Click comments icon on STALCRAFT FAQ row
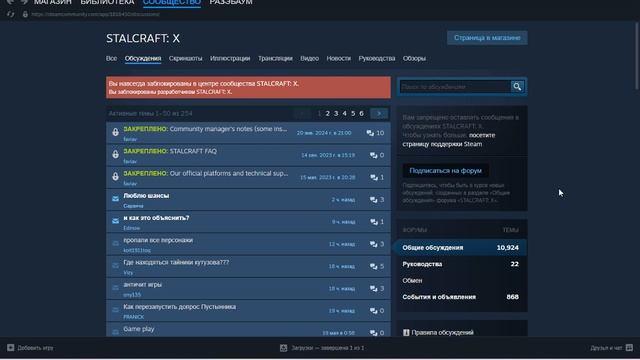The image size is (640, 360). [373, 155]
